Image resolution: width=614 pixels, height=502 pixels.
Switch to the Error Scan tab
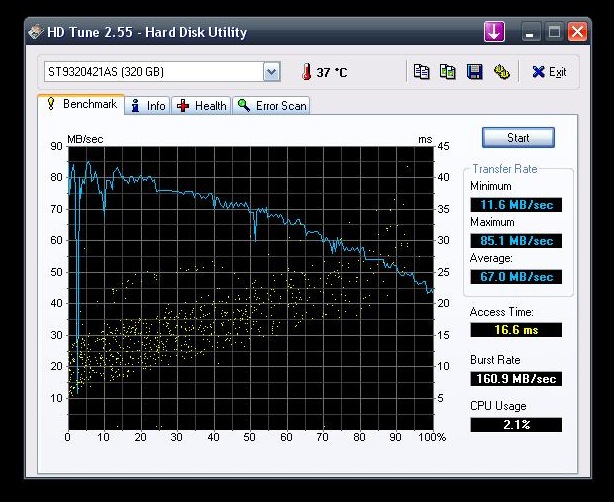coord(271,106)
